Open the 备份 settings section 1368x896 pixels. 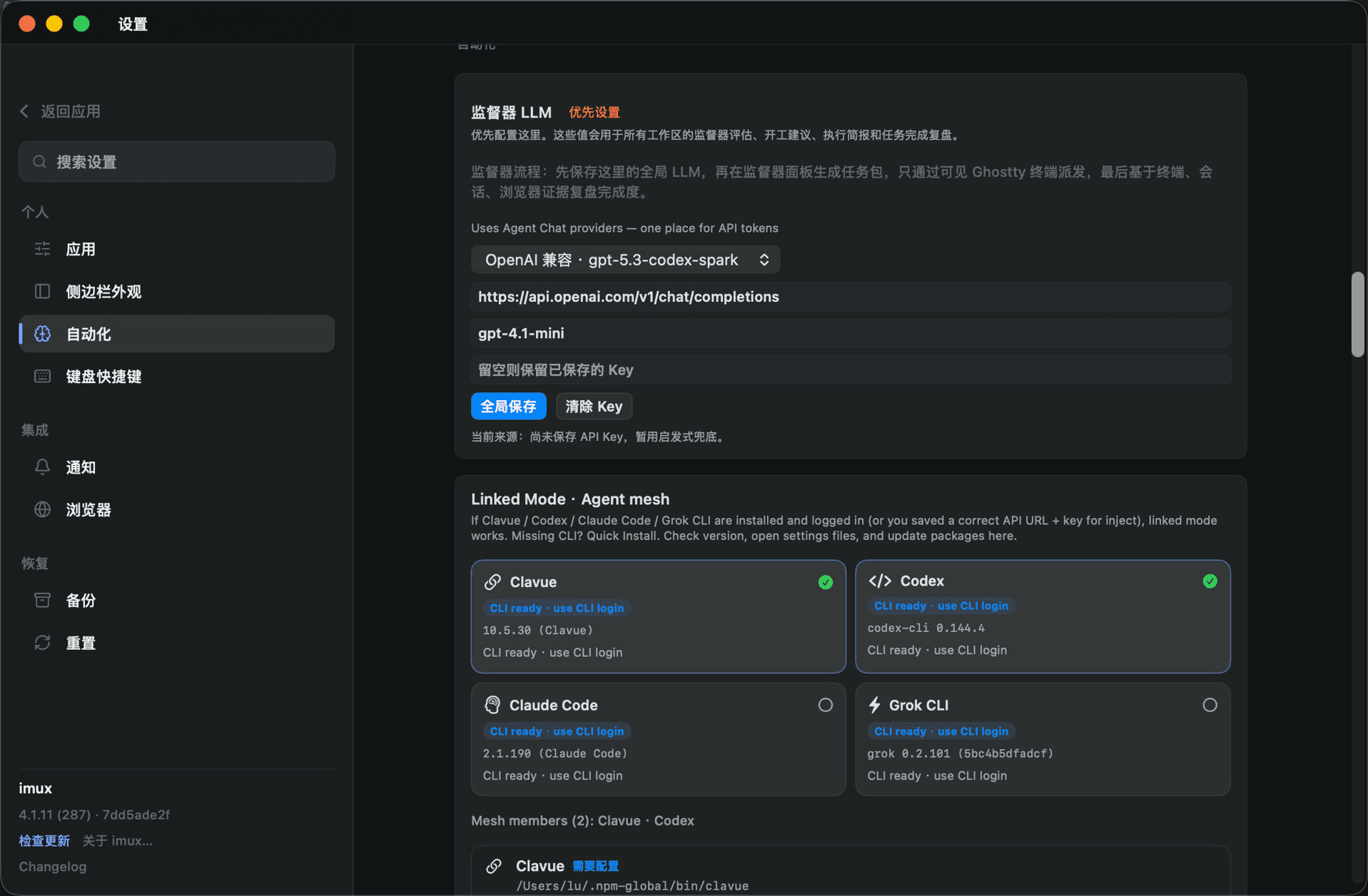(x=177, y=600)
